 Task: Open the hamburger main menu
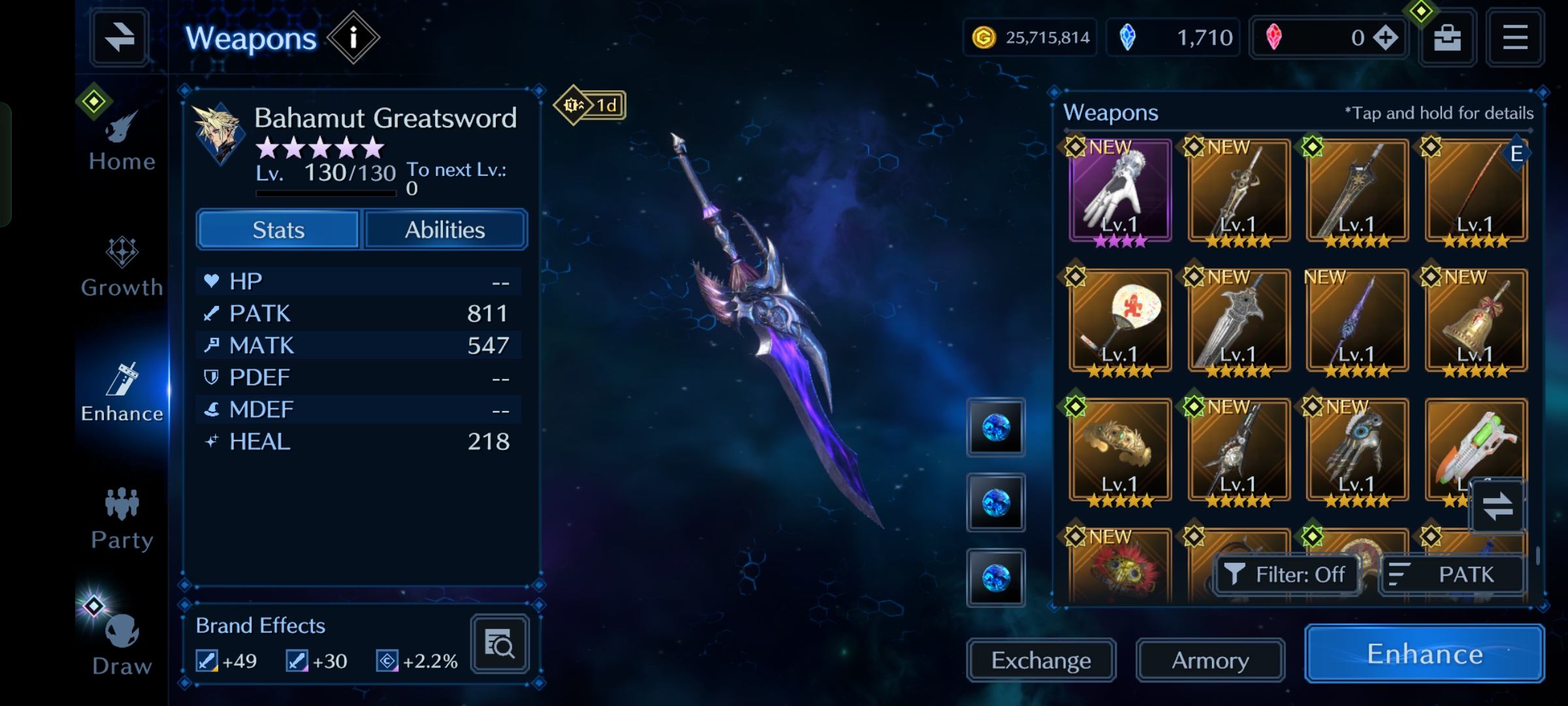point(1515,38)
